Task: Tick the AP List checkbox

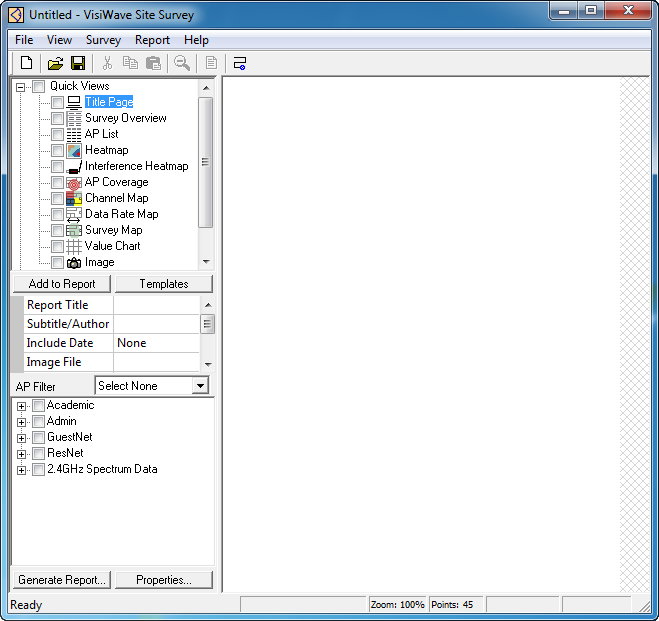Action: coord(58,134)
